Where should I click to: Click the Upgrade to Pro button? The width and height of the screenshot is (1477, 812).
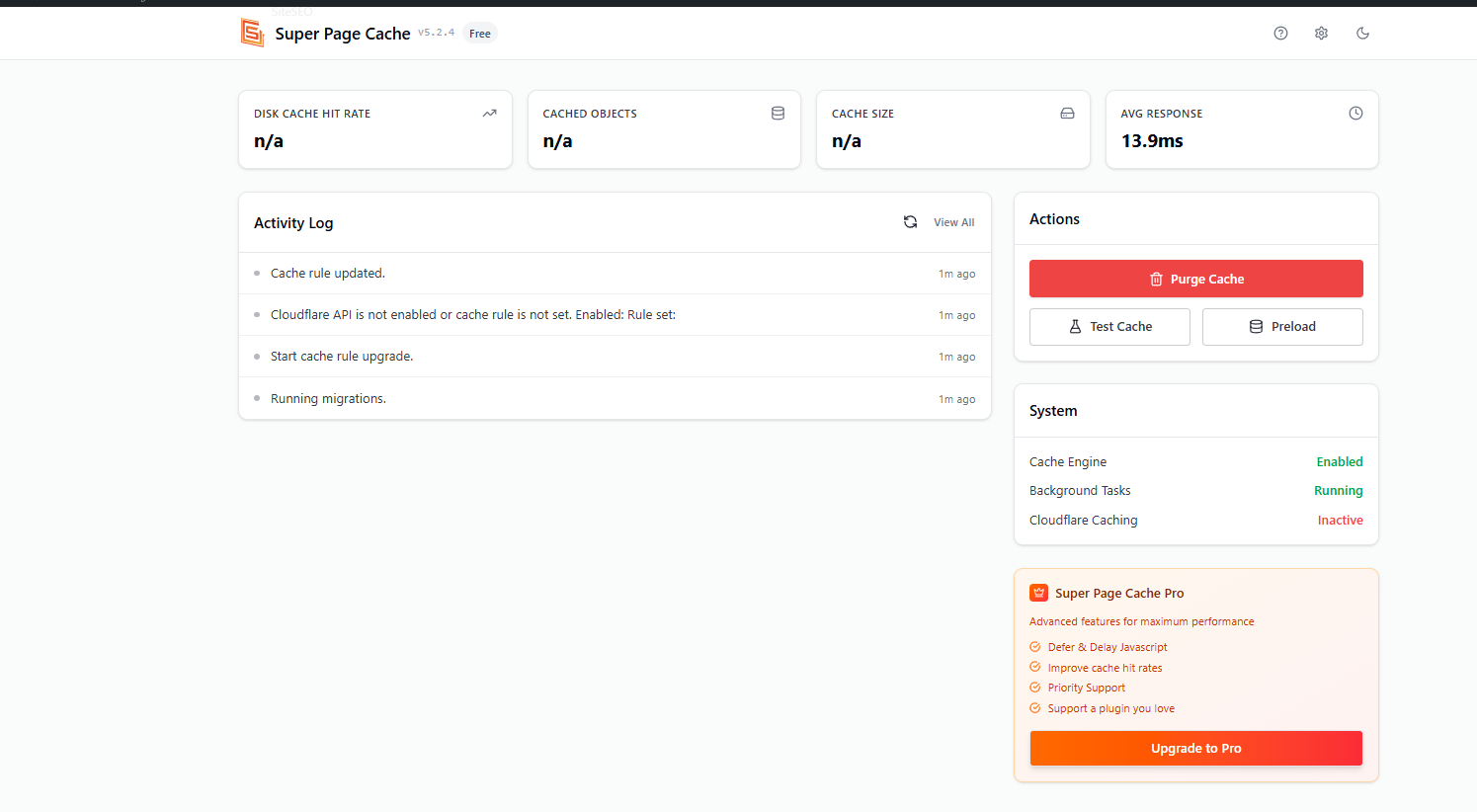click(x=1195, y=749)
